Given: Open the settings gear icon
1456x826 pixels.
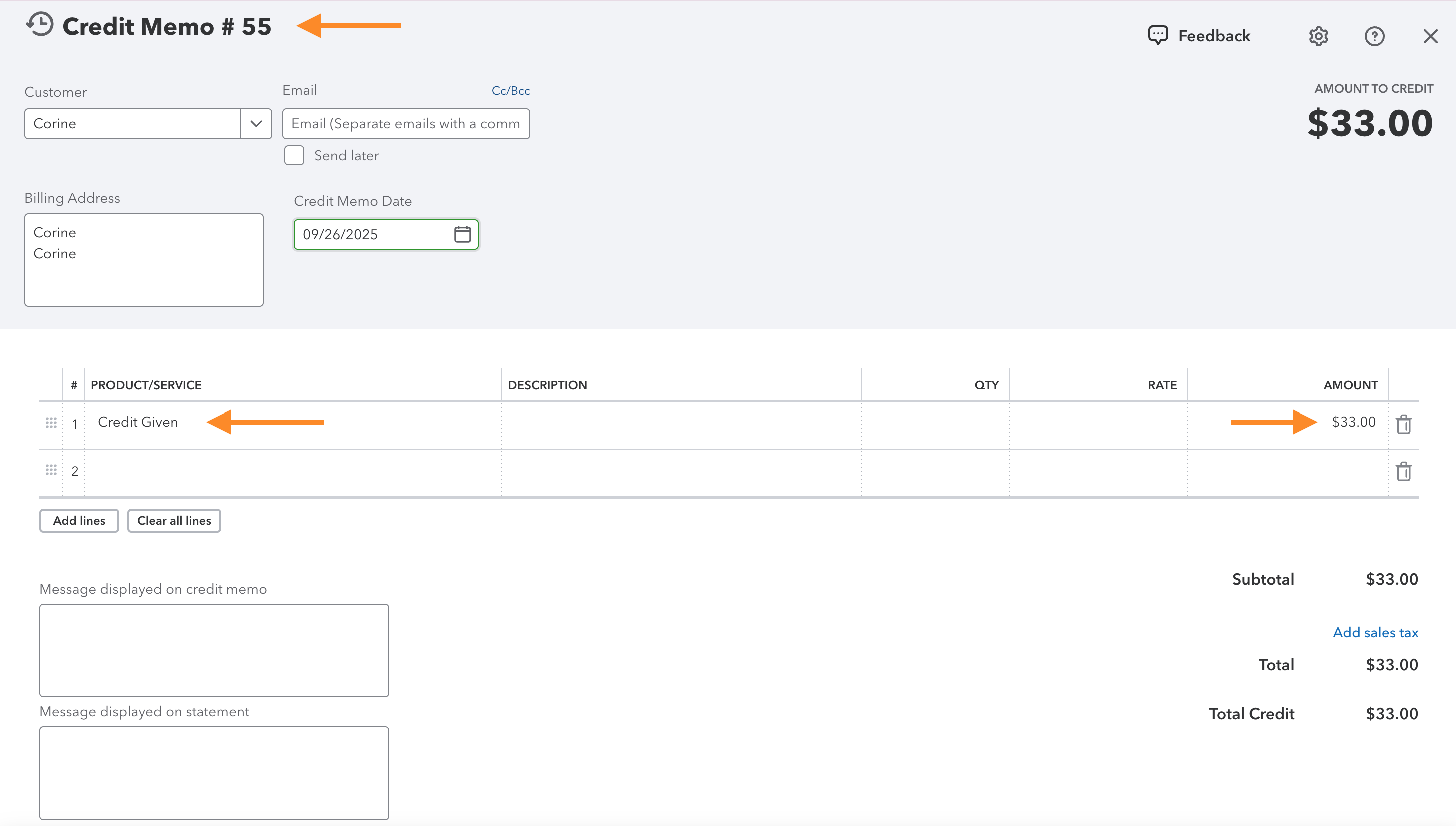Looking at the screenshot, I should (1318, 36).
